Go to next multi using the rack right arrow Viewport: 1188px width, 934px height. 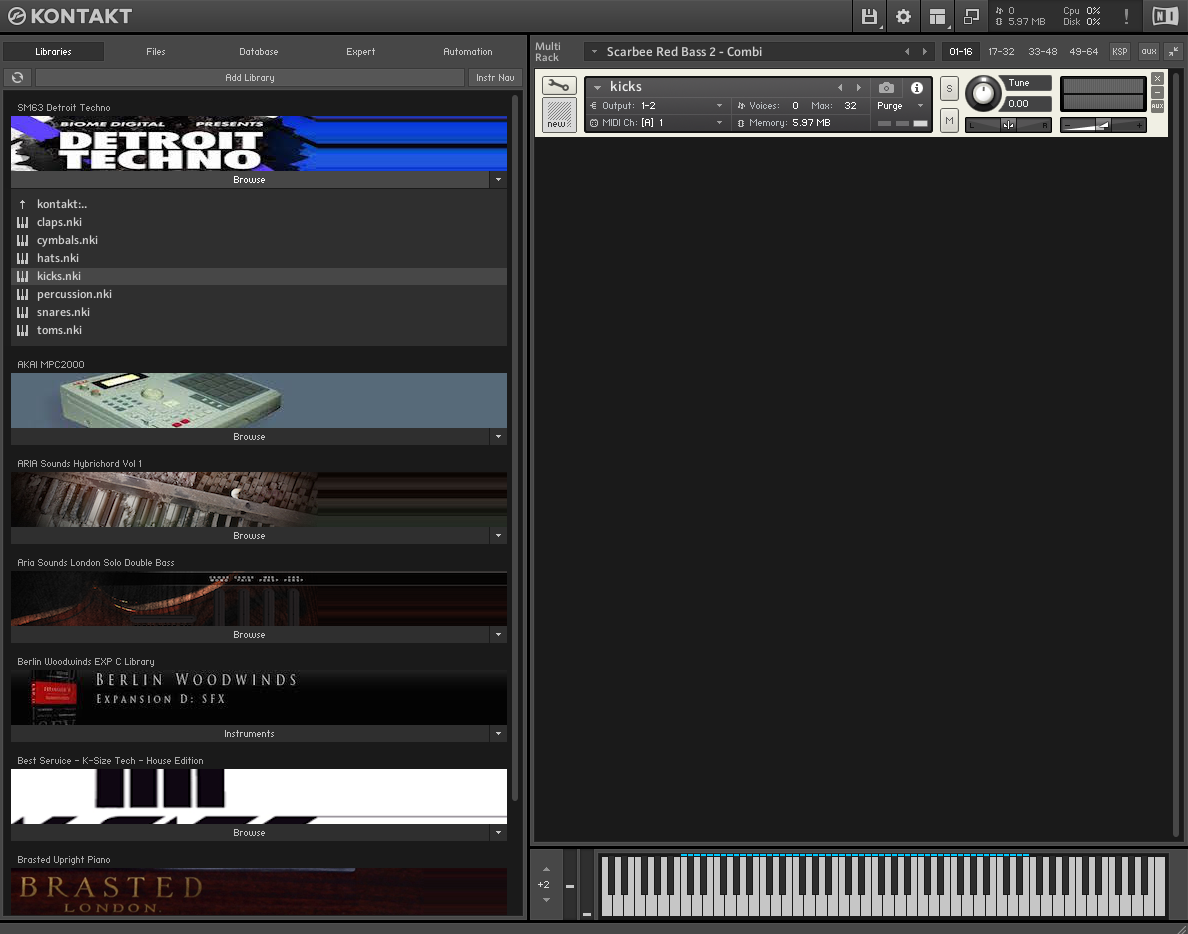coord(924,52)
